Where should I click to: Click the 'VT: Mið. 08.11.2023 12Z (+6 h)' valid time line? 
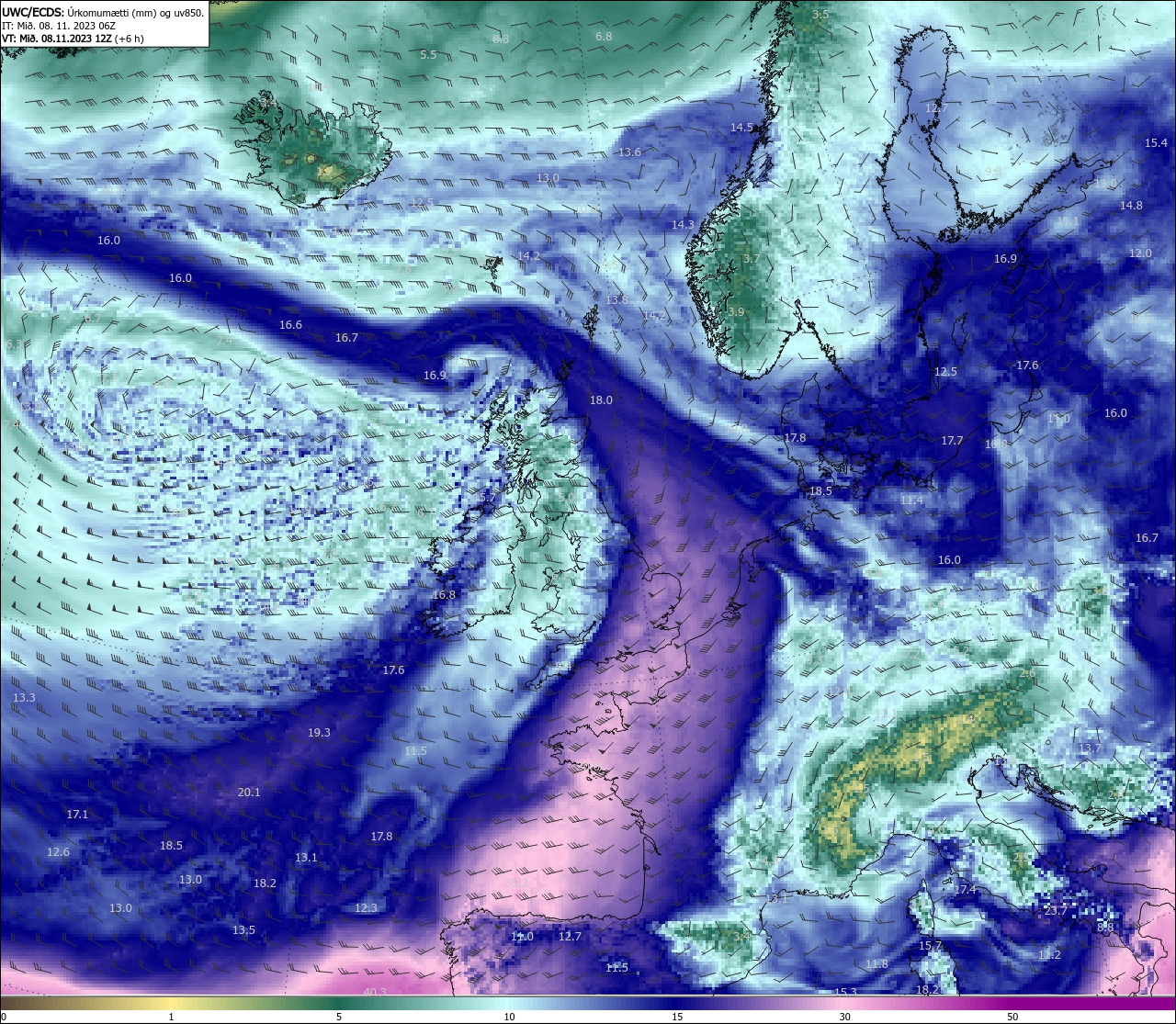[72, 39]
